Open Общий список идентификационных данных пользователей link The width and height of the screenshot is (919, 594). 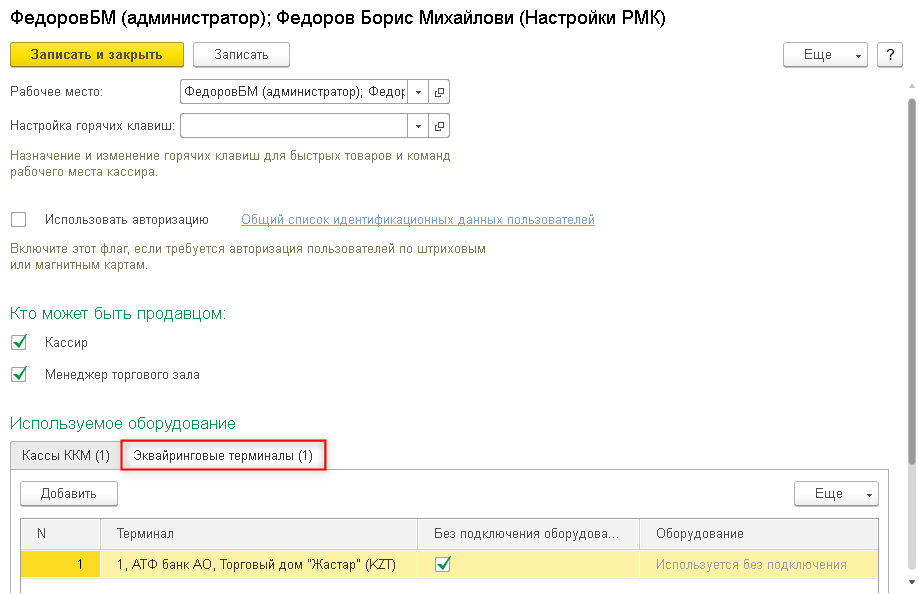coord(417,220)
